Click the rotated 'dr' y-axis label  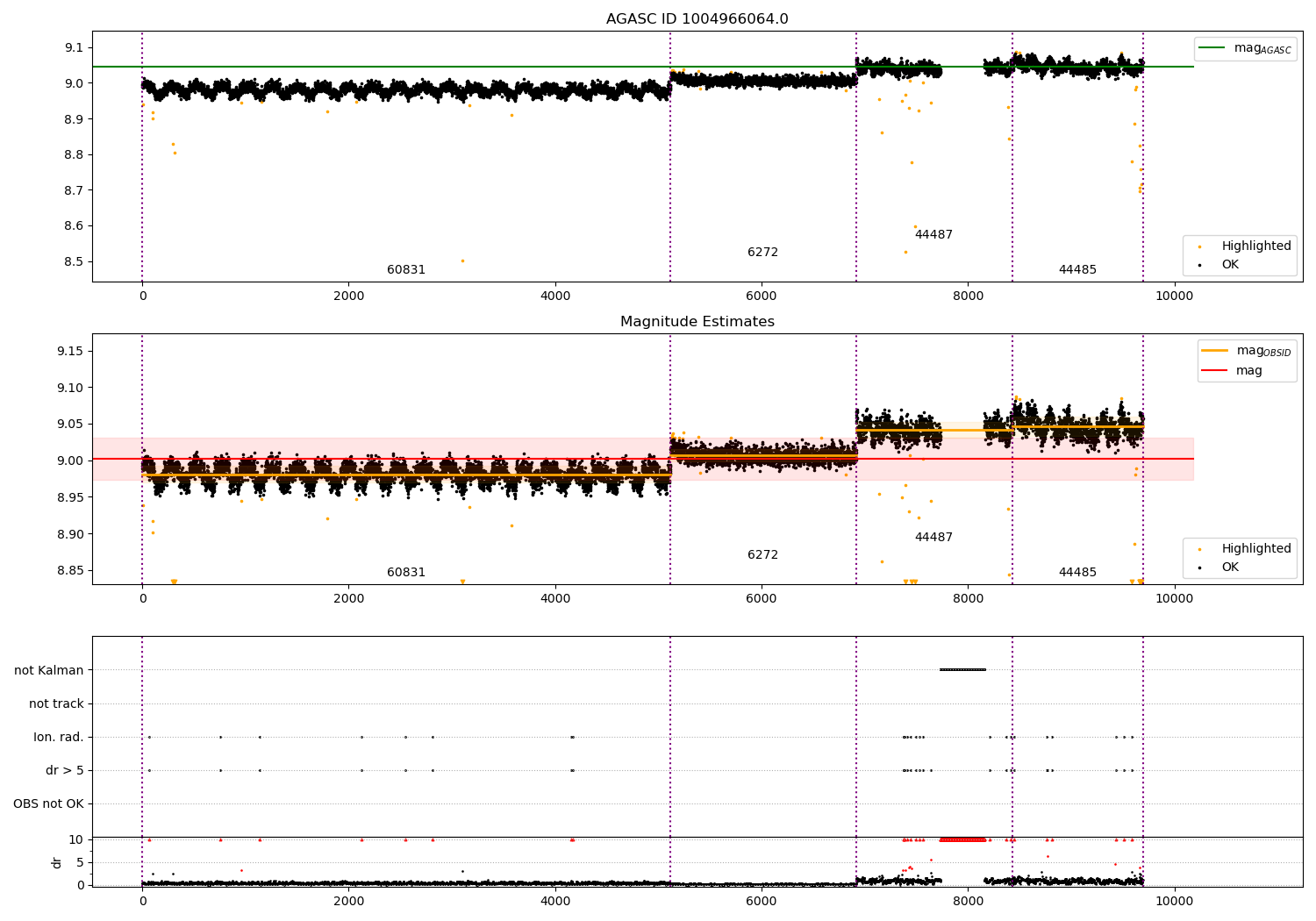pos(57,862)
